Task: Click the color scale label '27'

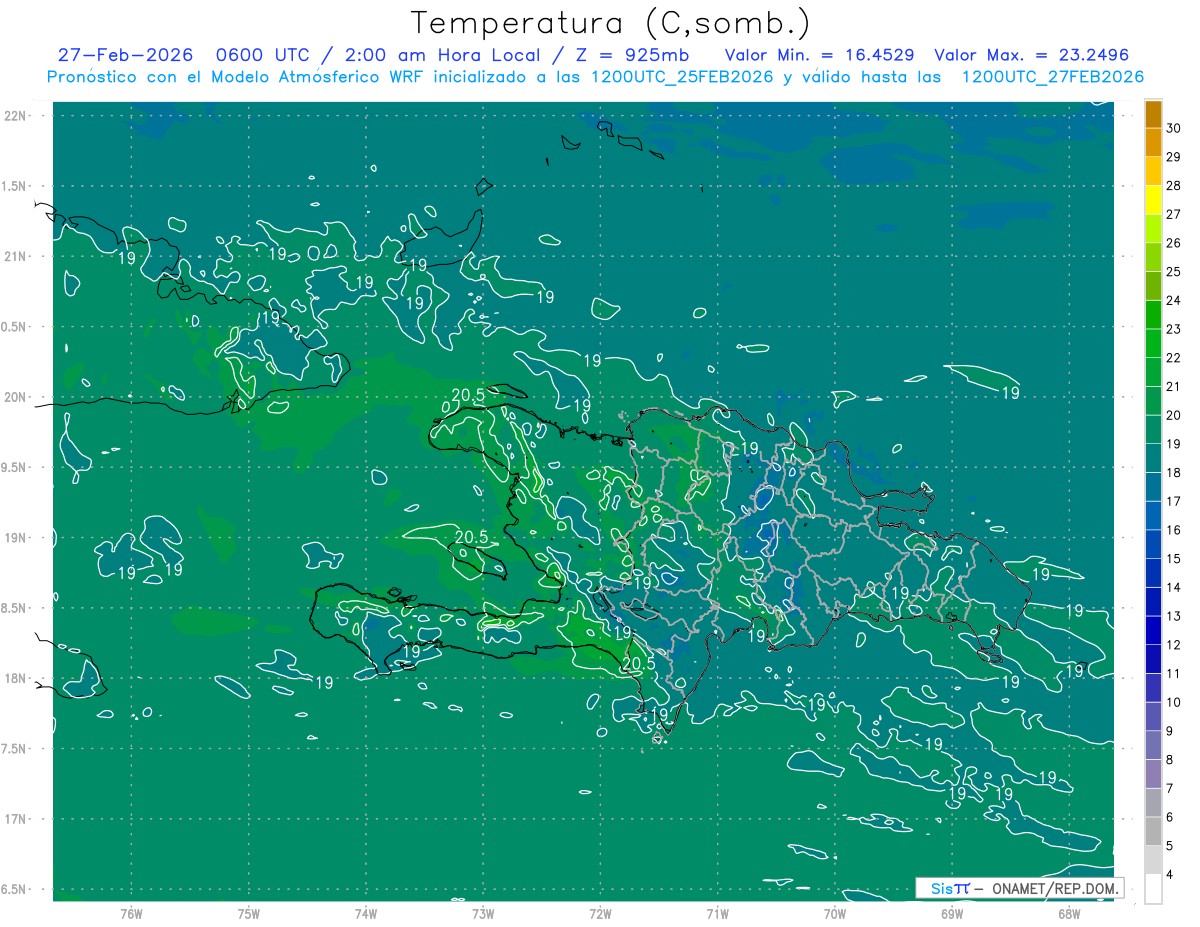Action: tap(1175, 214)
